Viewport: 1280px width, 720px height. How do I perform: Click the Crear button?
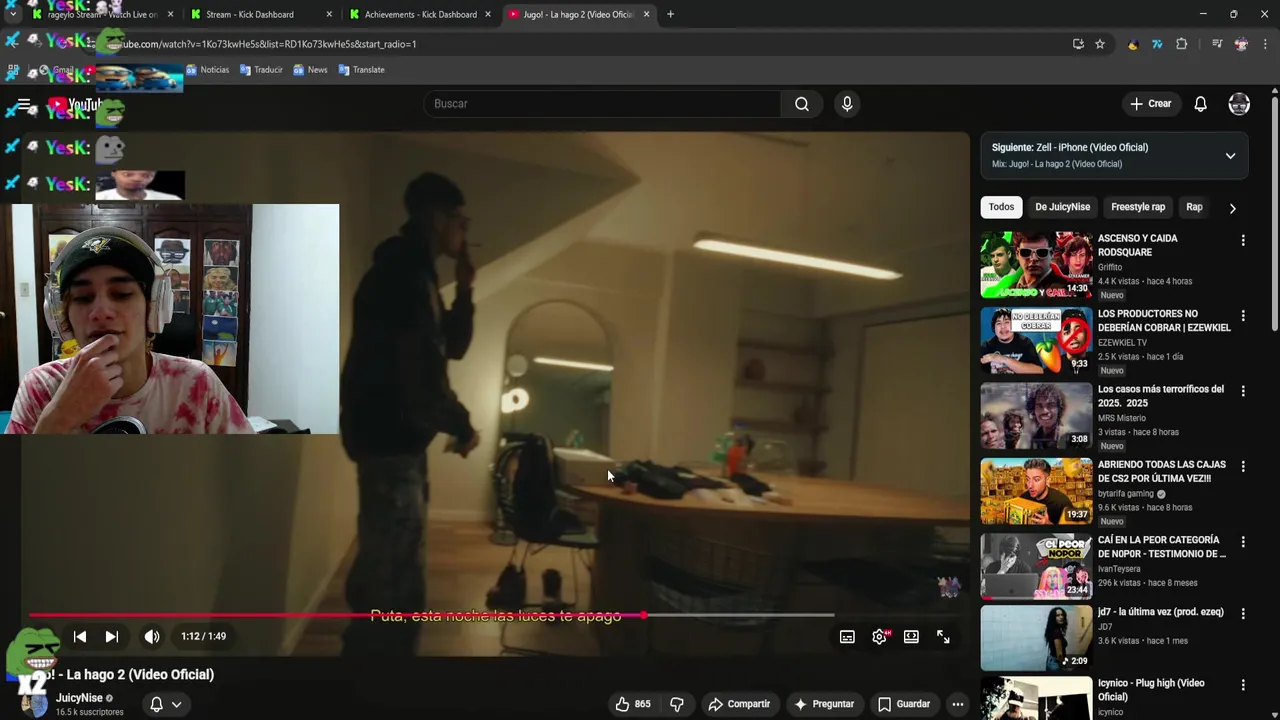click(1151, 104)
